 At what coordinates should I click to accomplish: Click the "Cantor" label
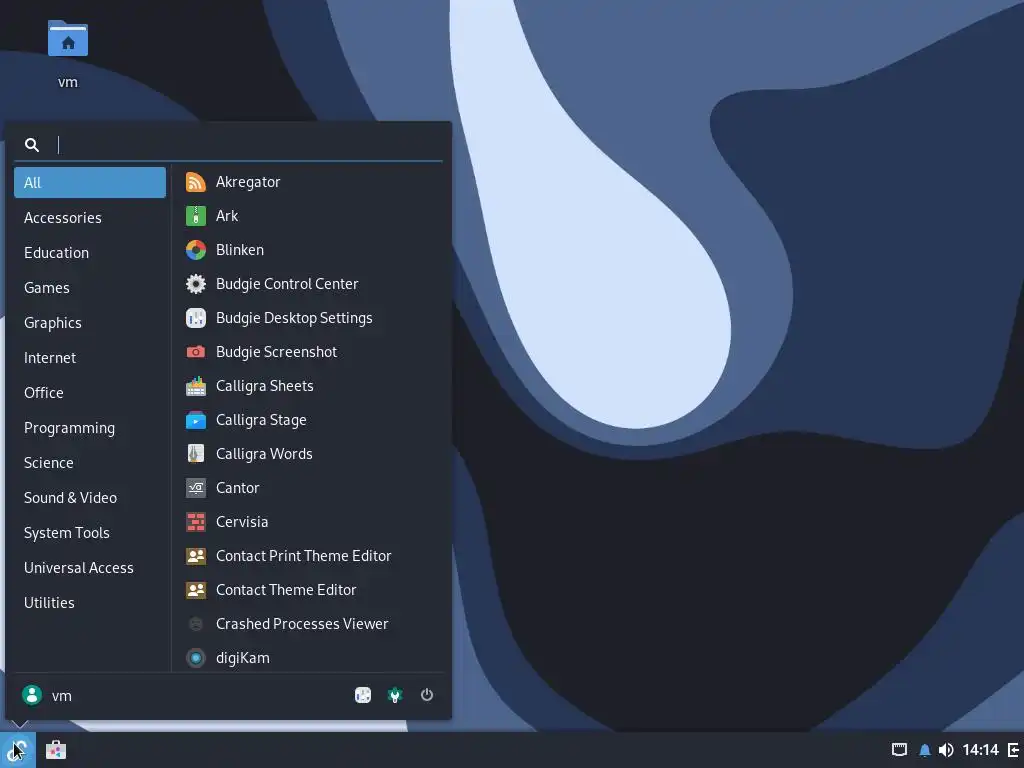pos(238,488)
